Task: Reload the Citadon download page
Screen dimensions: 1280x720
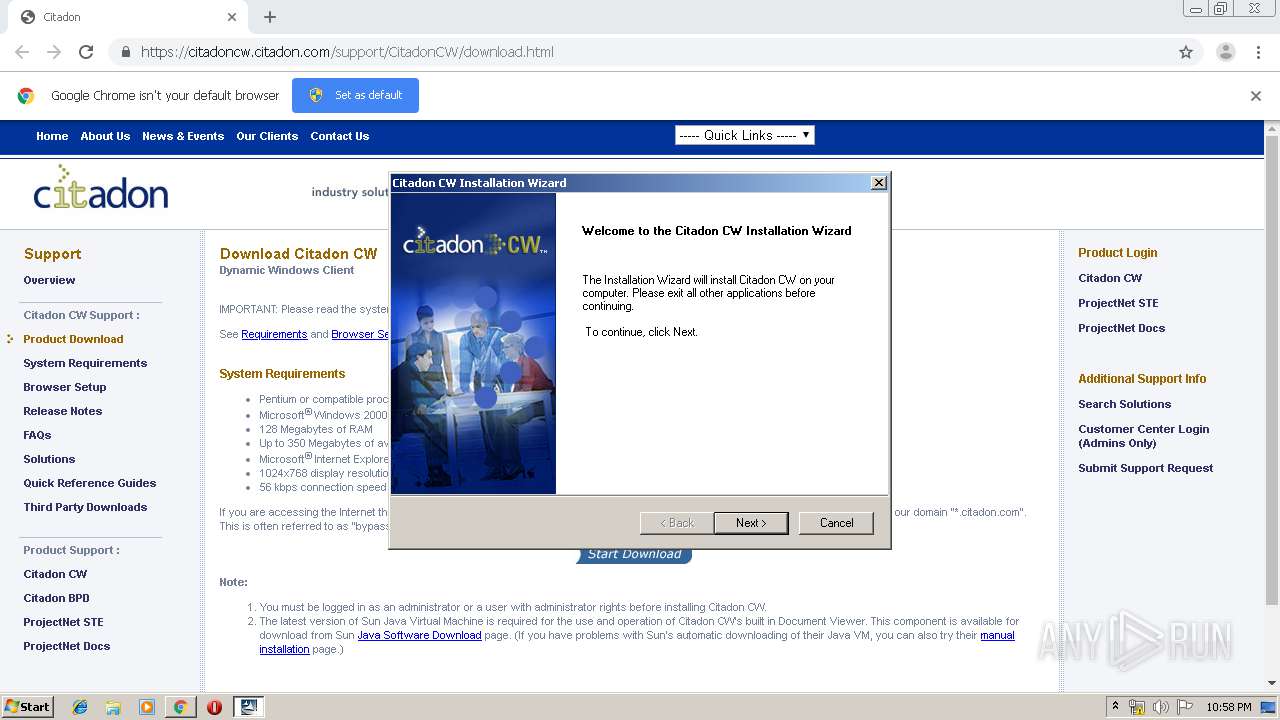Action: click(x=86, y=52)
